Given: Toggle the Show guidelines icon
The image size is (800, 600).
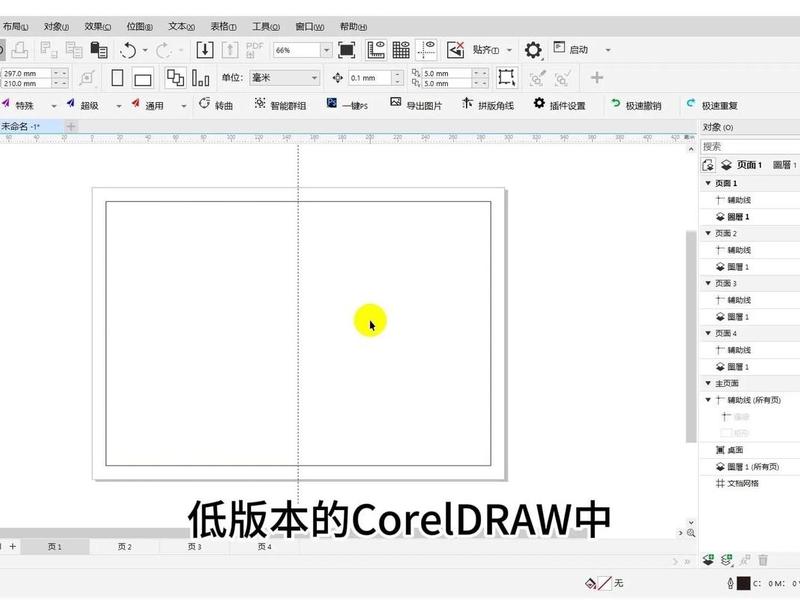Looking at the screenshot, I should coord(426,49).
